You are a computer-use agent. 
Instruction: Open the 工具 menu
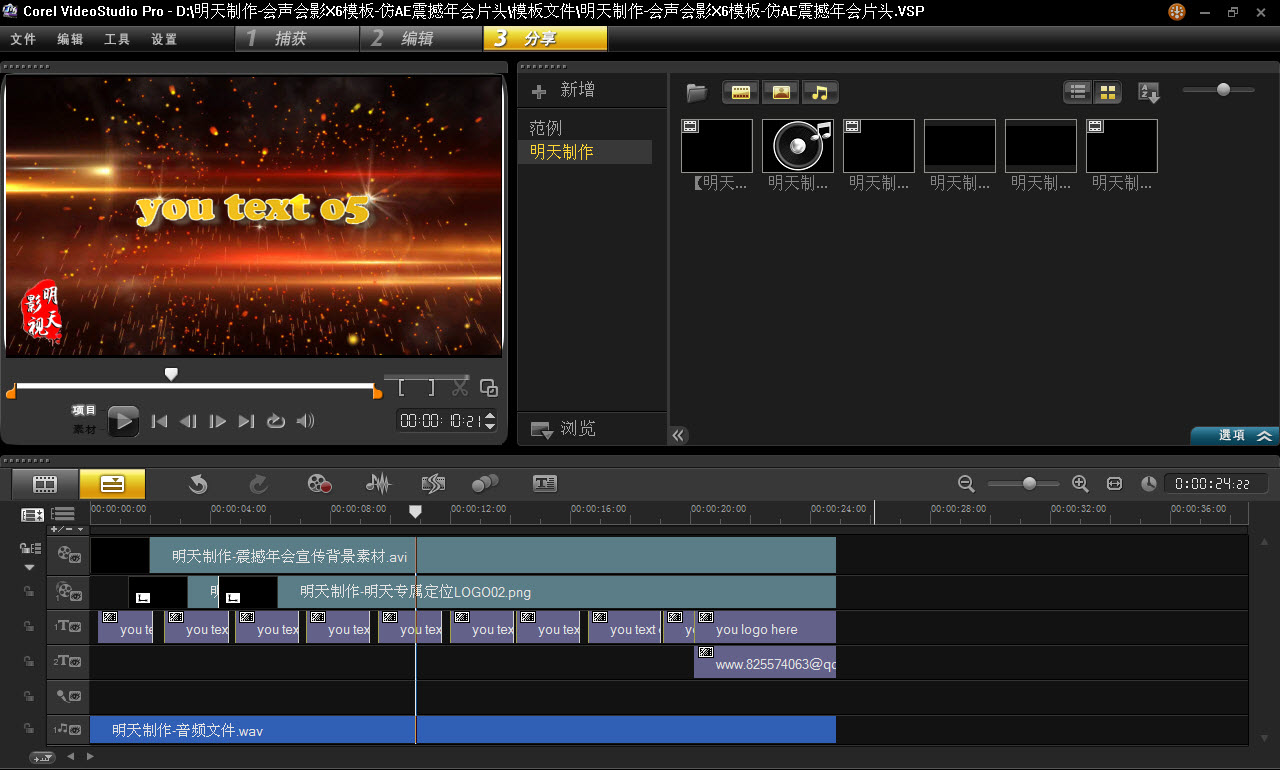point(117,39)
